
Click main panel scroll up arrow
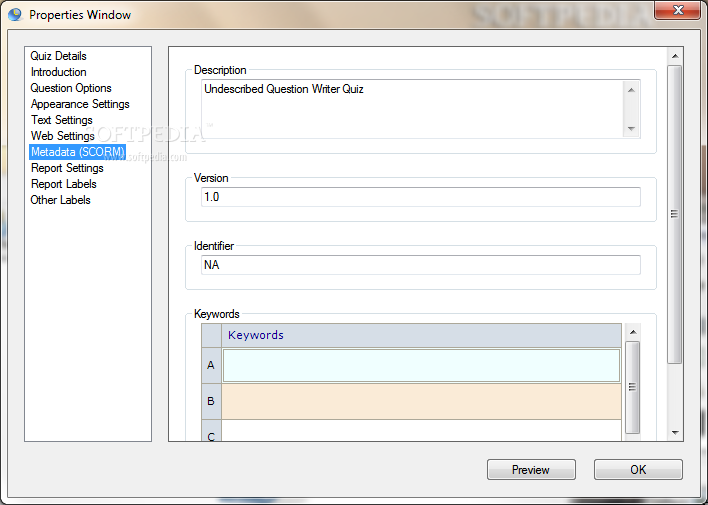pyautogui.click(x=675, y=56)
